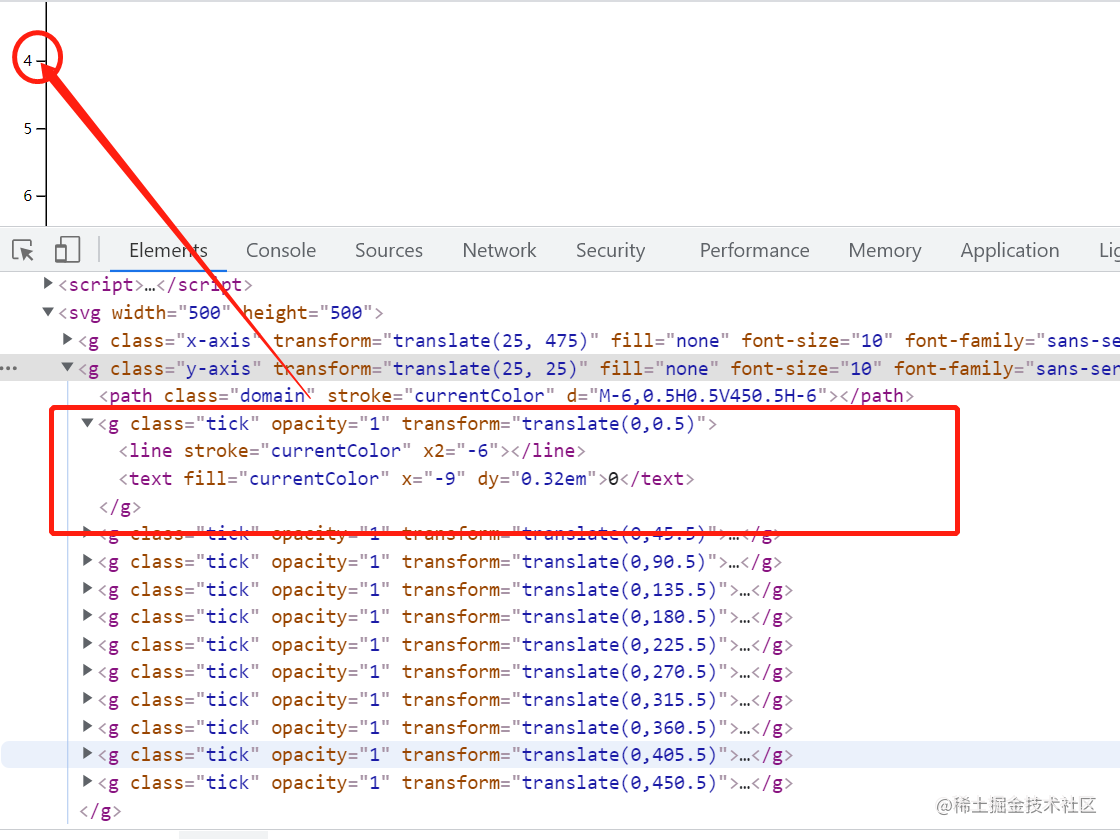Expand the x-axis g element

pyautogui.click(x=67, y=339)
